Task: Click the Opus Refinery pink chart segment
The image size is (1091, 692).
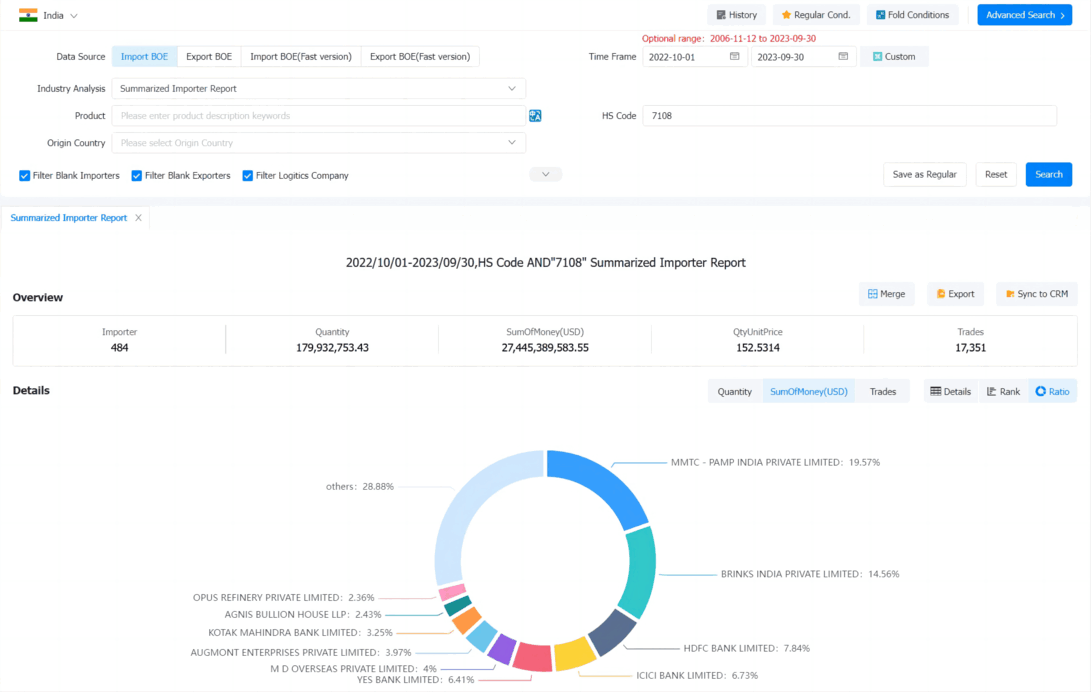Action: 452,592
